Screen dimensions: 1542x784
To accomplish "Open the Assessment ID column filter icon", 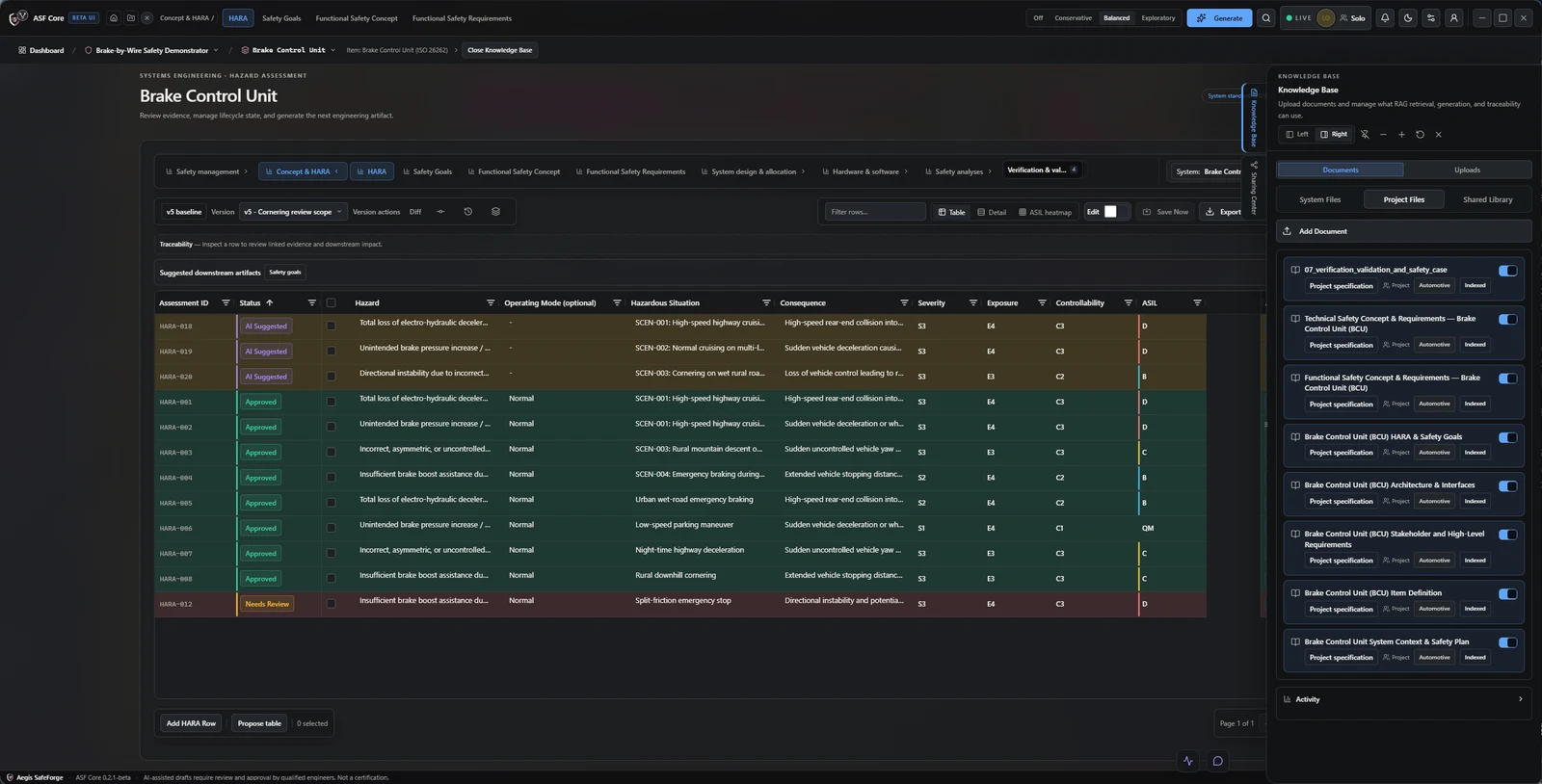I will [226, 302].
